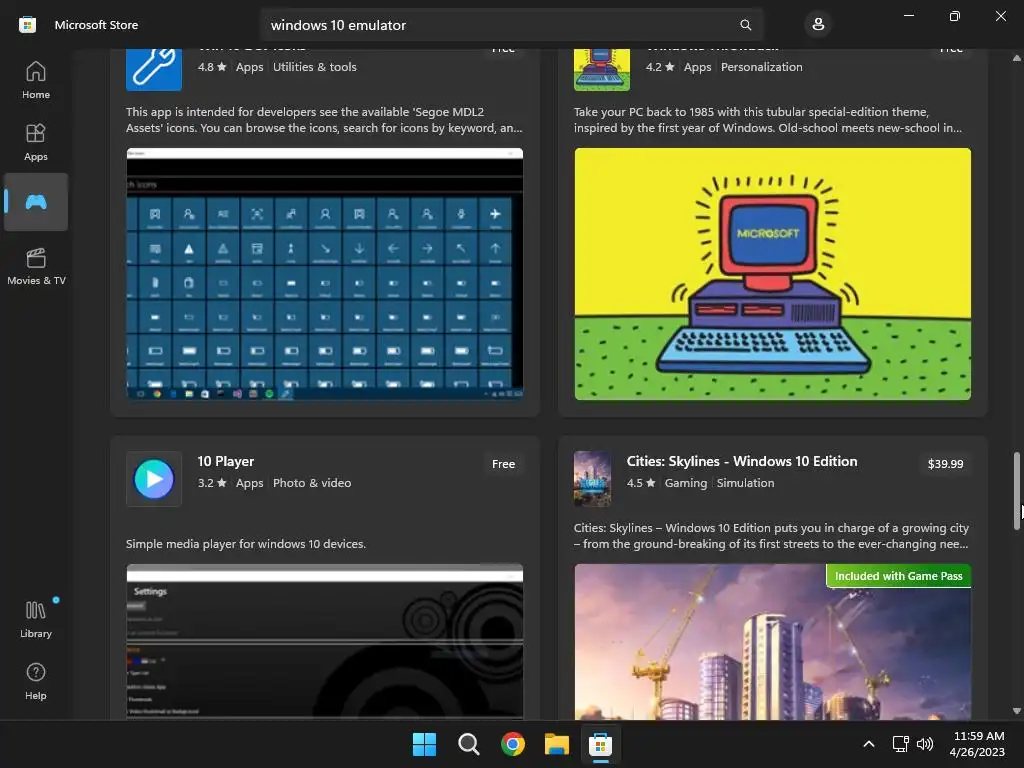This screenshot has height=768, width=1024.
Task: Click the $39.99 price button
Action: pos(945,464)
